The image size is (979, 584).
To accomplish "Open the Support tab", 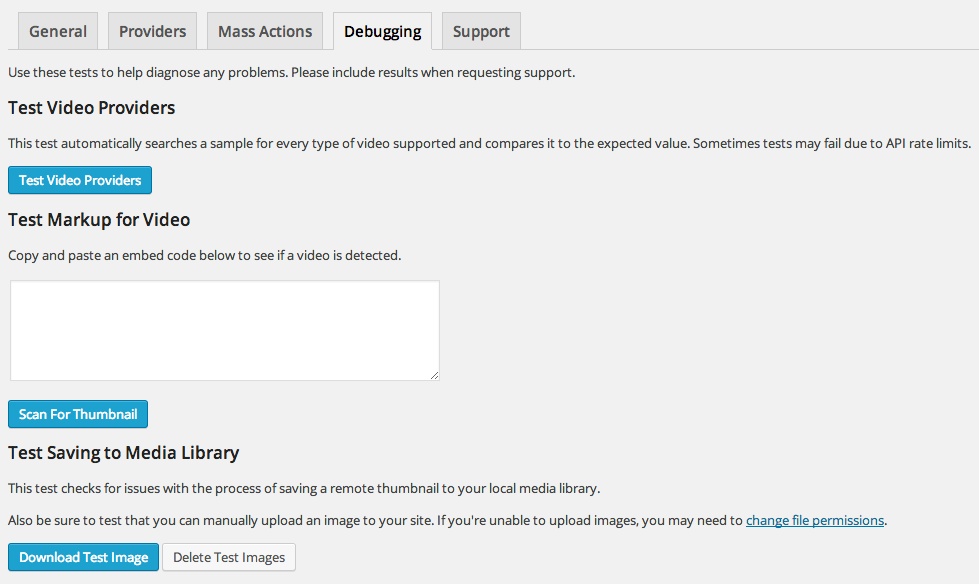I will [x=481, y=31].
